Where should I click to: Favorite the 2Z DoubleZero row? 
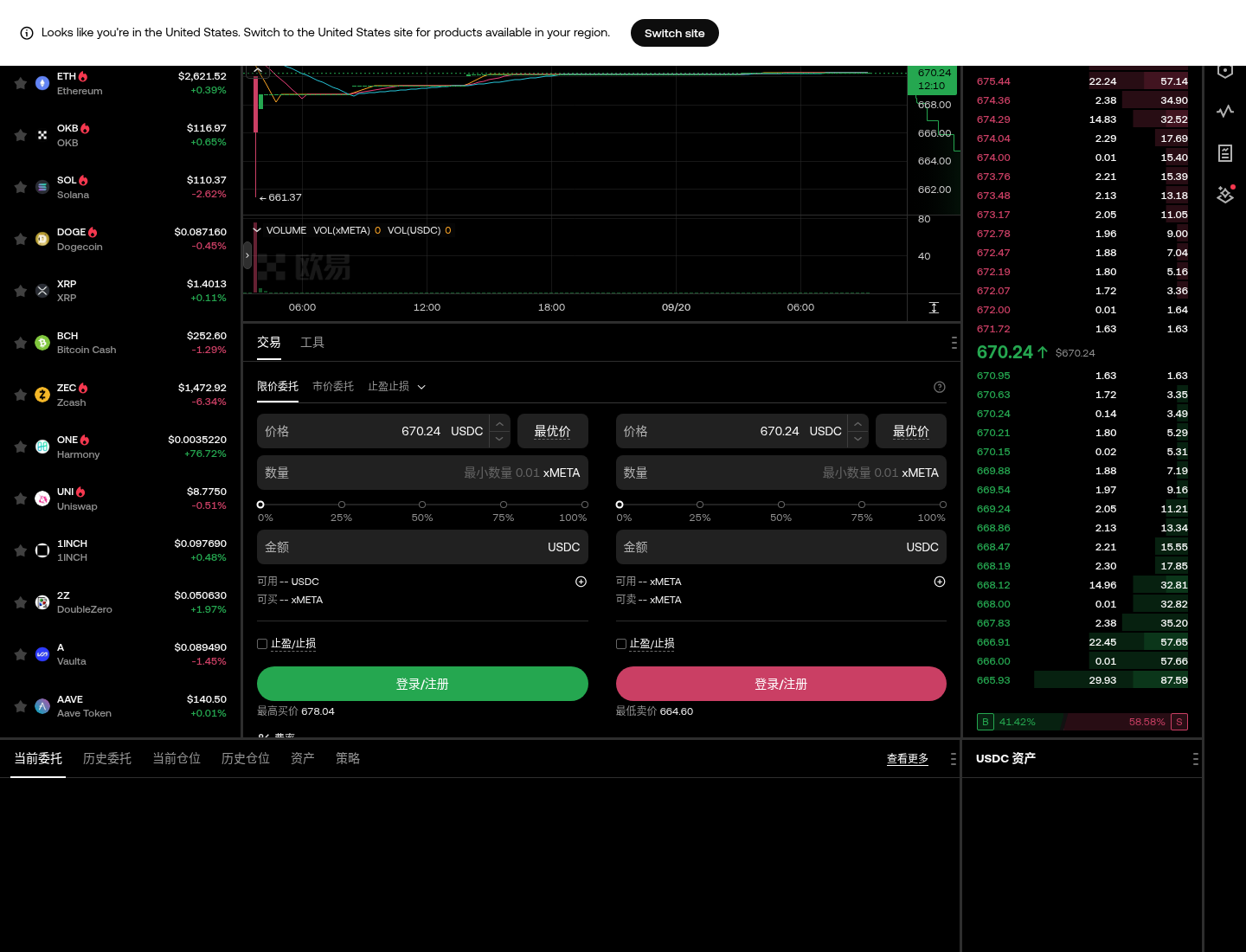click(21, 602)
